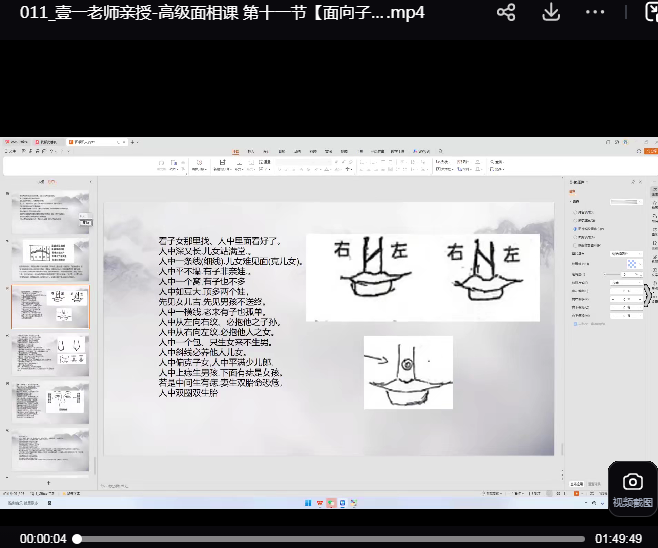Click the share icon in the player header
Viewport: 658px width, 548px height.
[x=506, y=12]
